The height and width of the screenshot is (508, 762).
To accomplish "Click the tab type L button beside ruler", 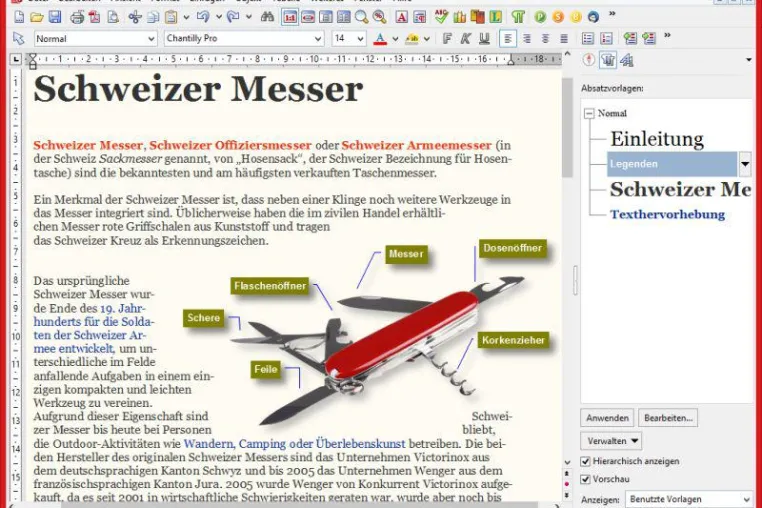I will pyautogui.click(x=16, y=59).
